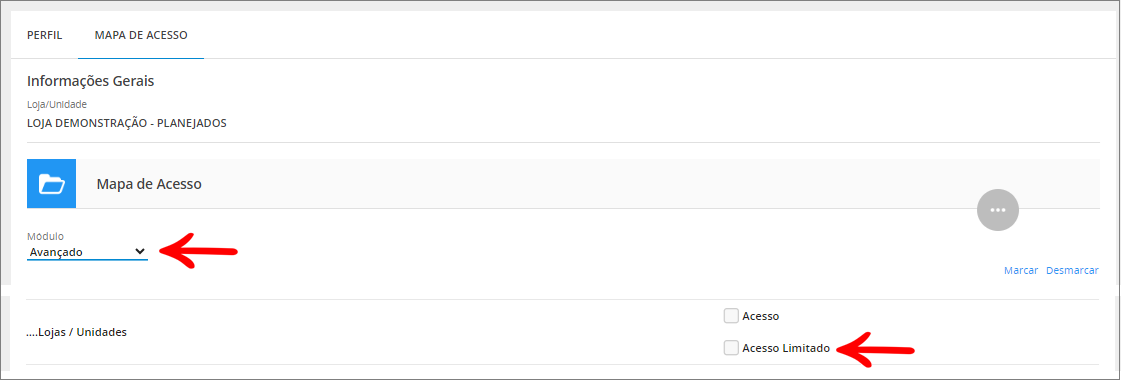Screen dimensions: 1121x380
Task: Select the ....Lojas / Unidades permission row
Action: [563, 332]
